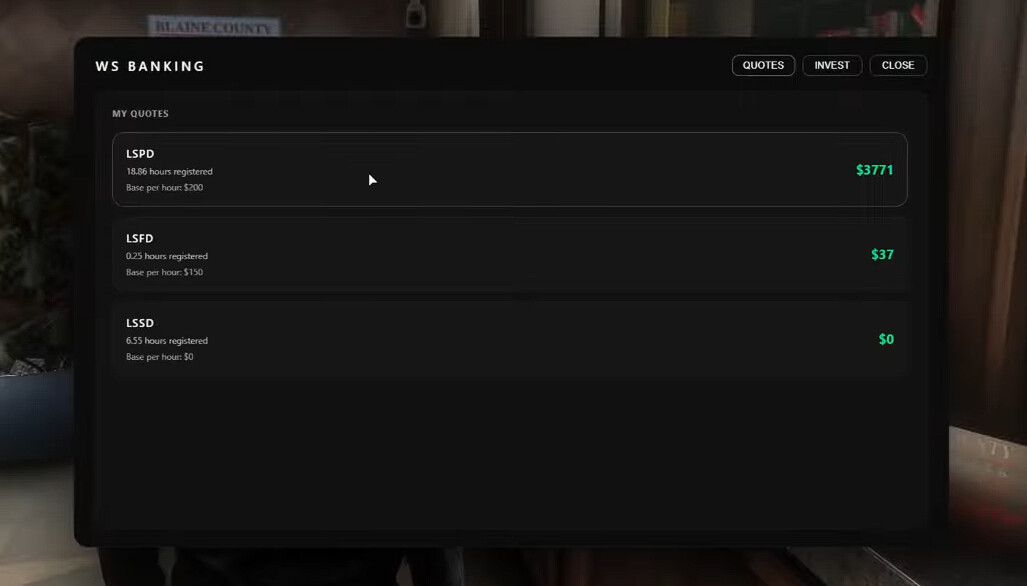Select the LSFD quote card
Image resolution: width=1027 pixels, height=586 pixels.
[x=510, y=254]
